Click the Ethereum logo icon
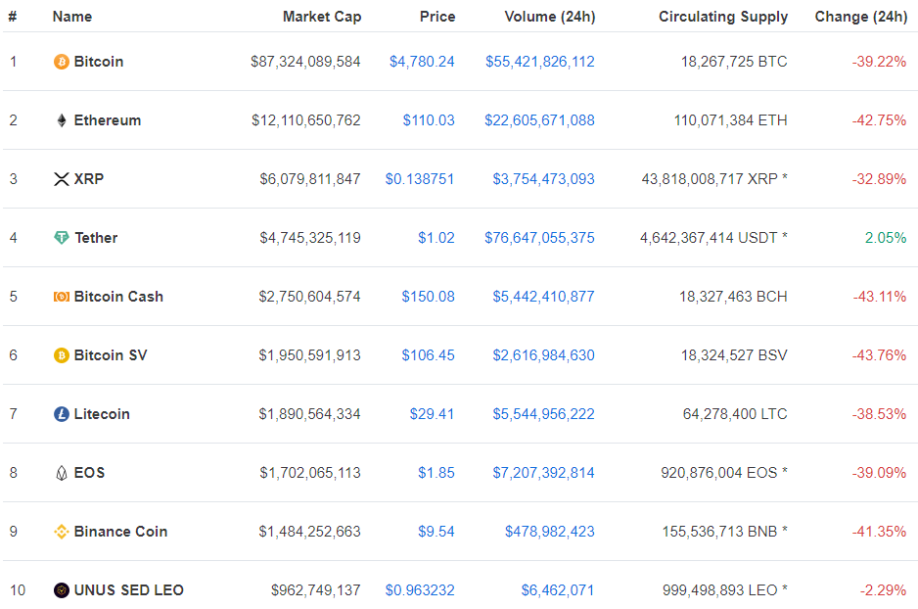Viewport: 918px width, 609px height. (61, 120)
